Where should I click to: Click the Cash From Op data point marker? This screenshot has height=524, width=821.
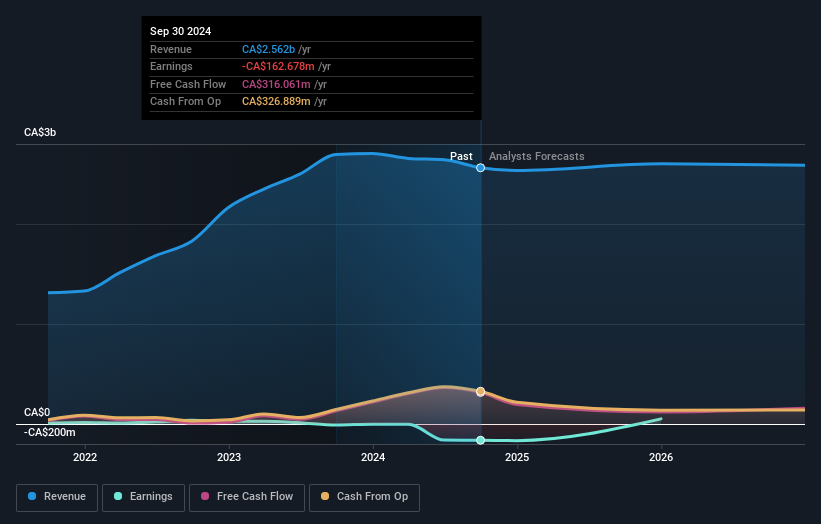[x=480, y=392]
